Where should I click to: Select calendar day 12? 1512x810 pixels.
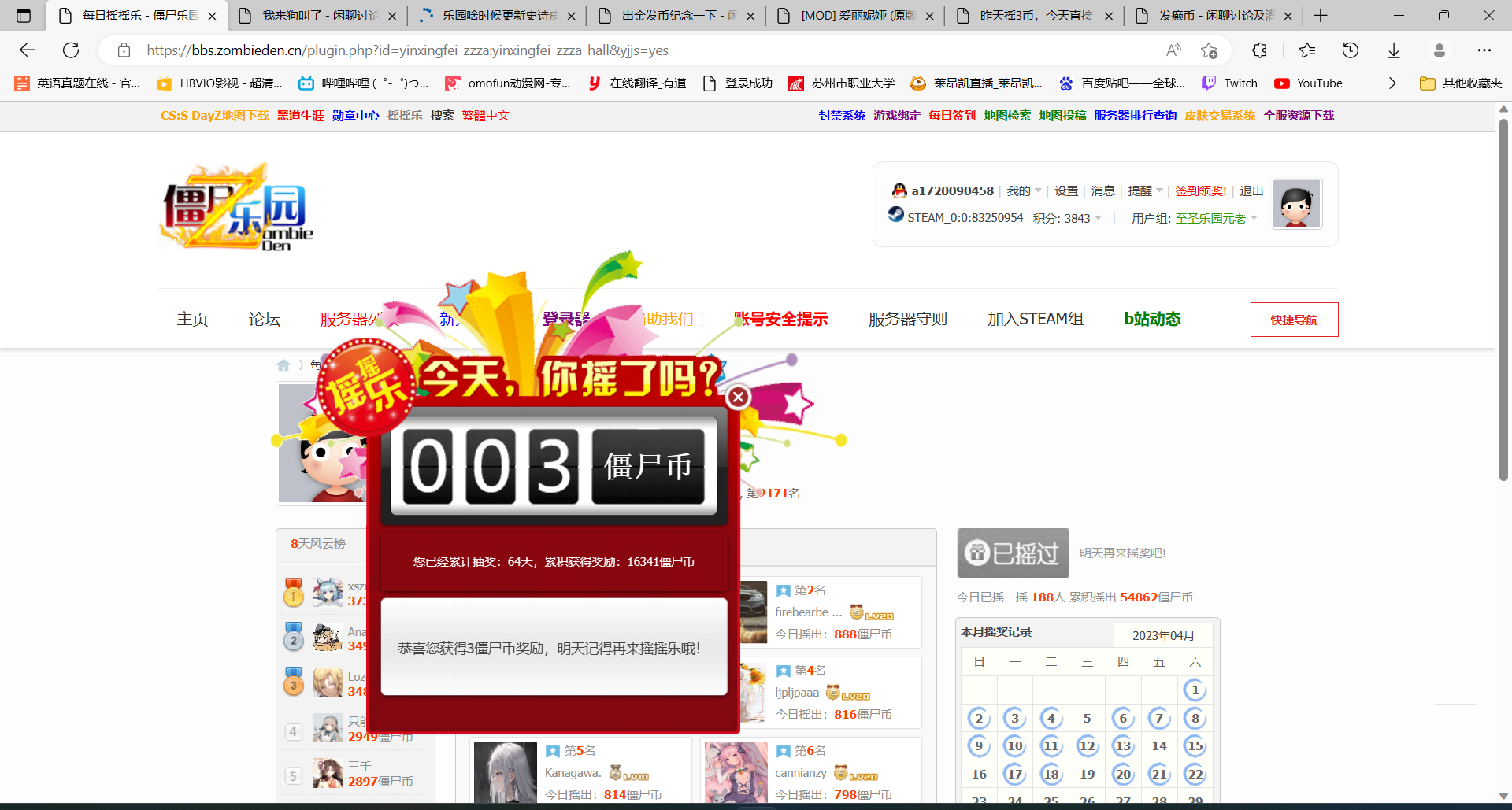click(x=1087, y=745)
